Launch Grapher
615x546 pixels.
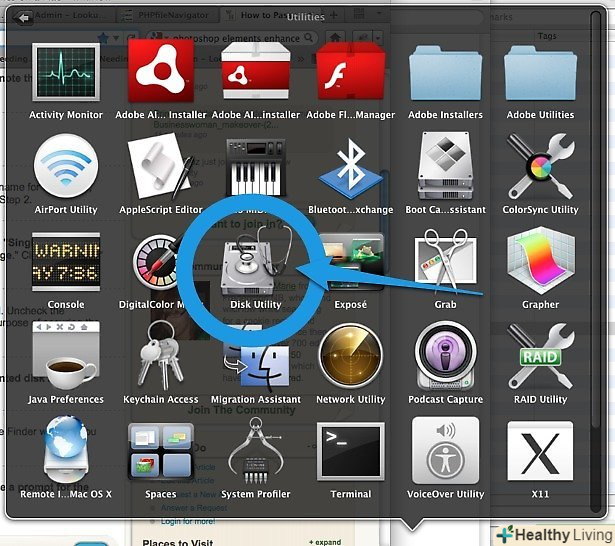(x=540, y=260)
